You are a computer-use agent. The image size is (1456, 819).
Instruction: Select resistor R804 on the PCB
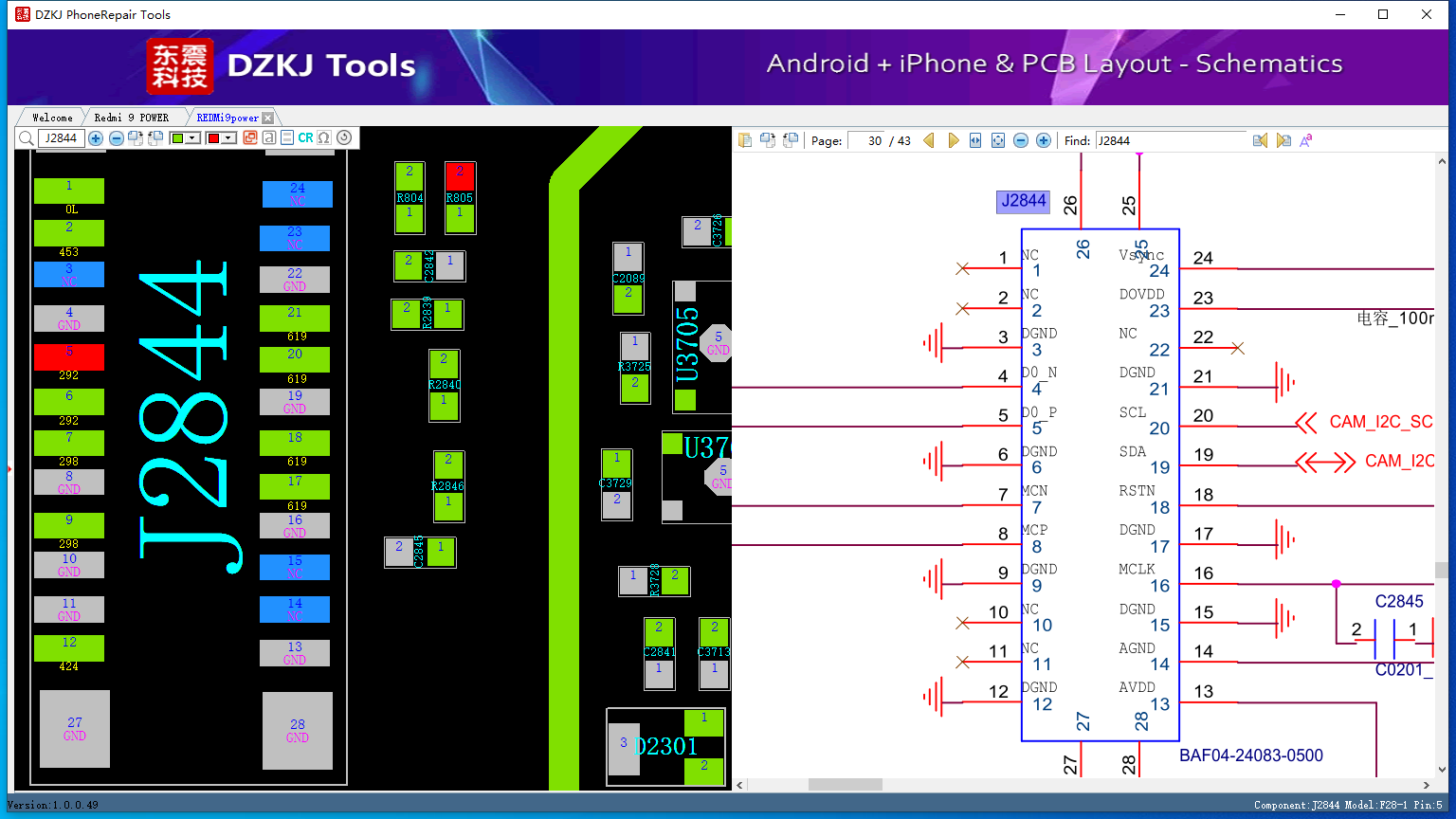[409, 197]
